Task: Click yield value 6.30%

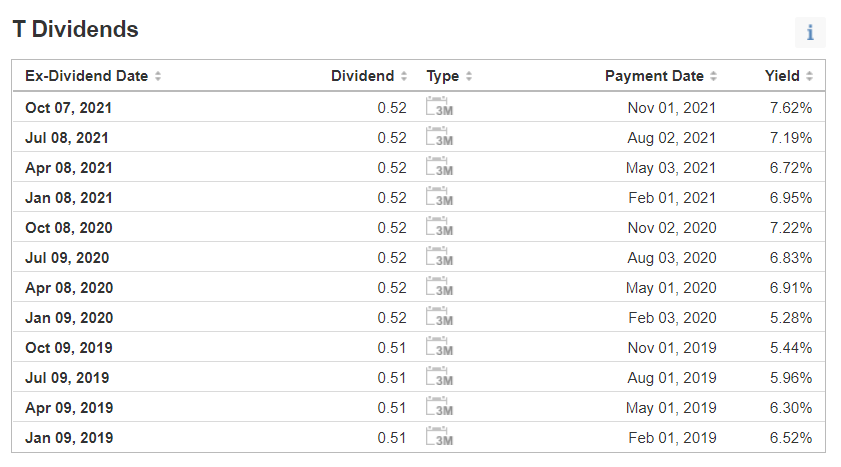Action: point(791,408)
